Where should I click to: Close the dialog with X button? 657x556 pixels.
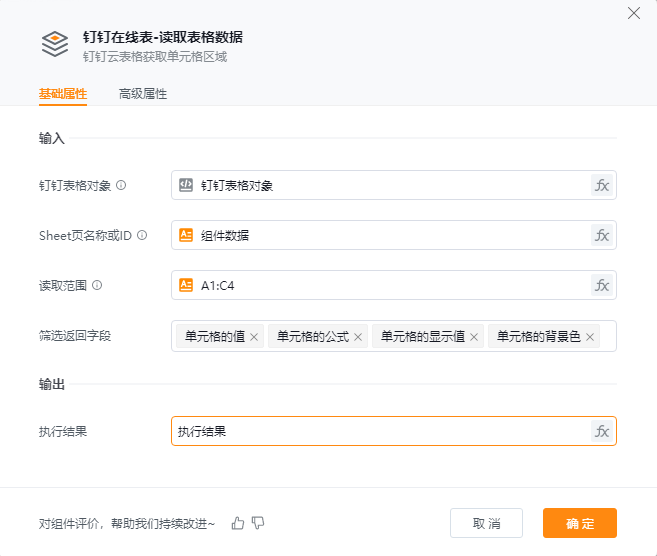633,13
